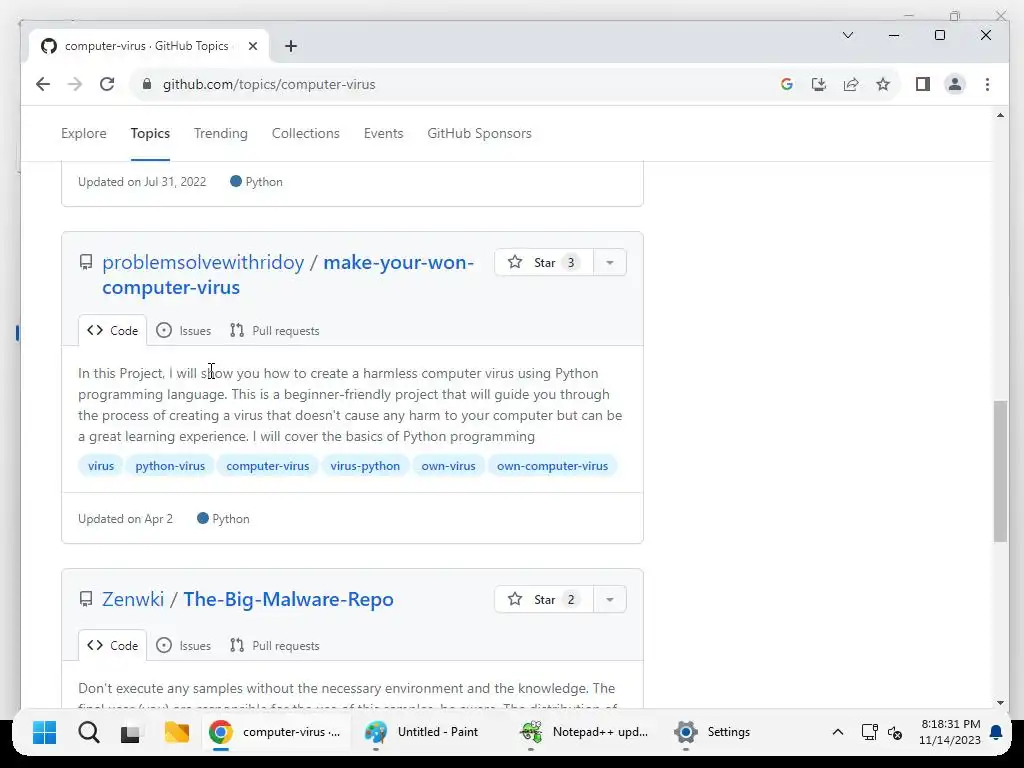Reload the GitHub topics page
The height and width of the screenshot is (768, 1024).
click(107, 84)
